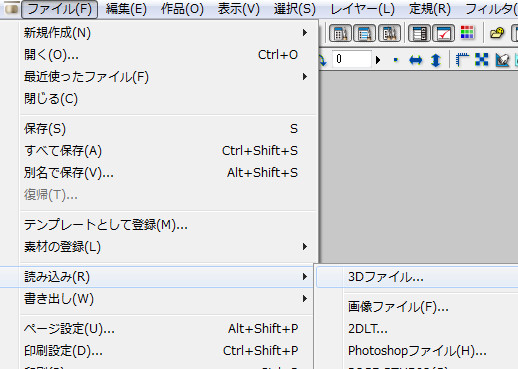Screen dimensions: 518x369
Task: Toggle the palette icon with red checkmark
Action: (443, 33)
